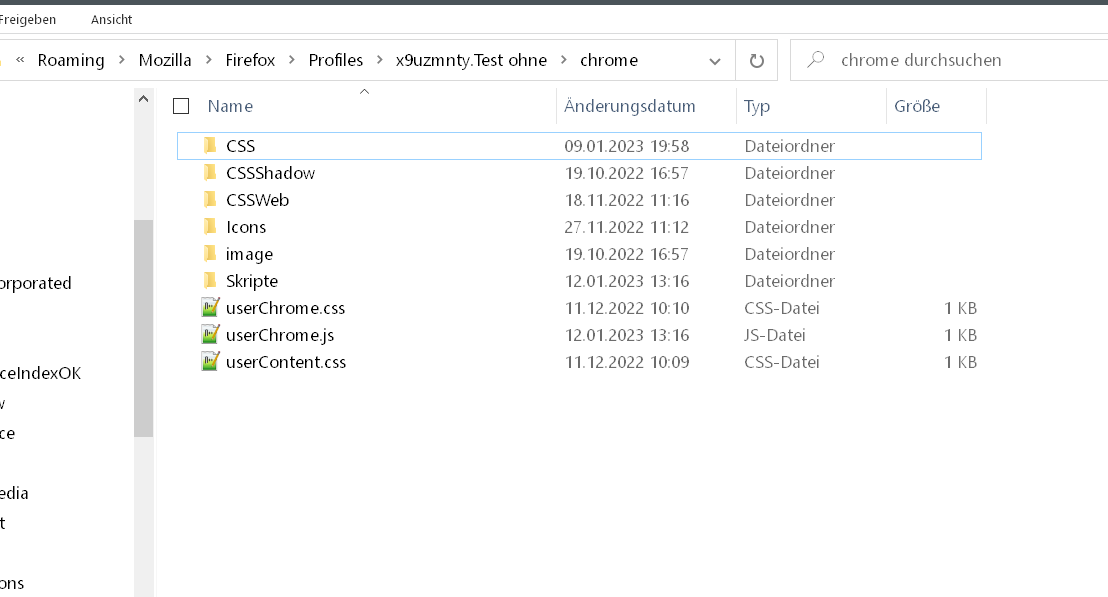The width and height of the screenshot is (1108, 597).
Task: Click the navigation pane scrollbar thumb
Action: click(x=144, y=328)
